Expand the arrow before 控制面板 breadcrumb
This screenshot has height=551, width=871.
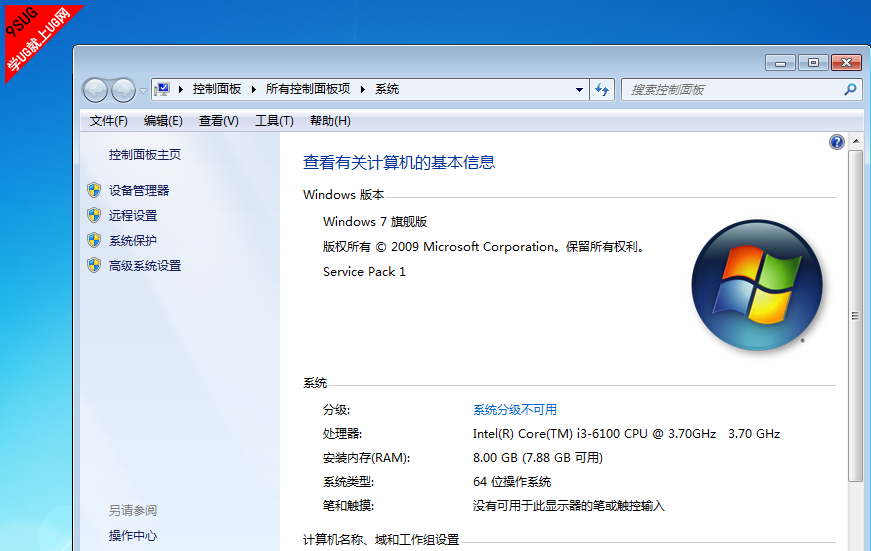(x=181, y=89)
